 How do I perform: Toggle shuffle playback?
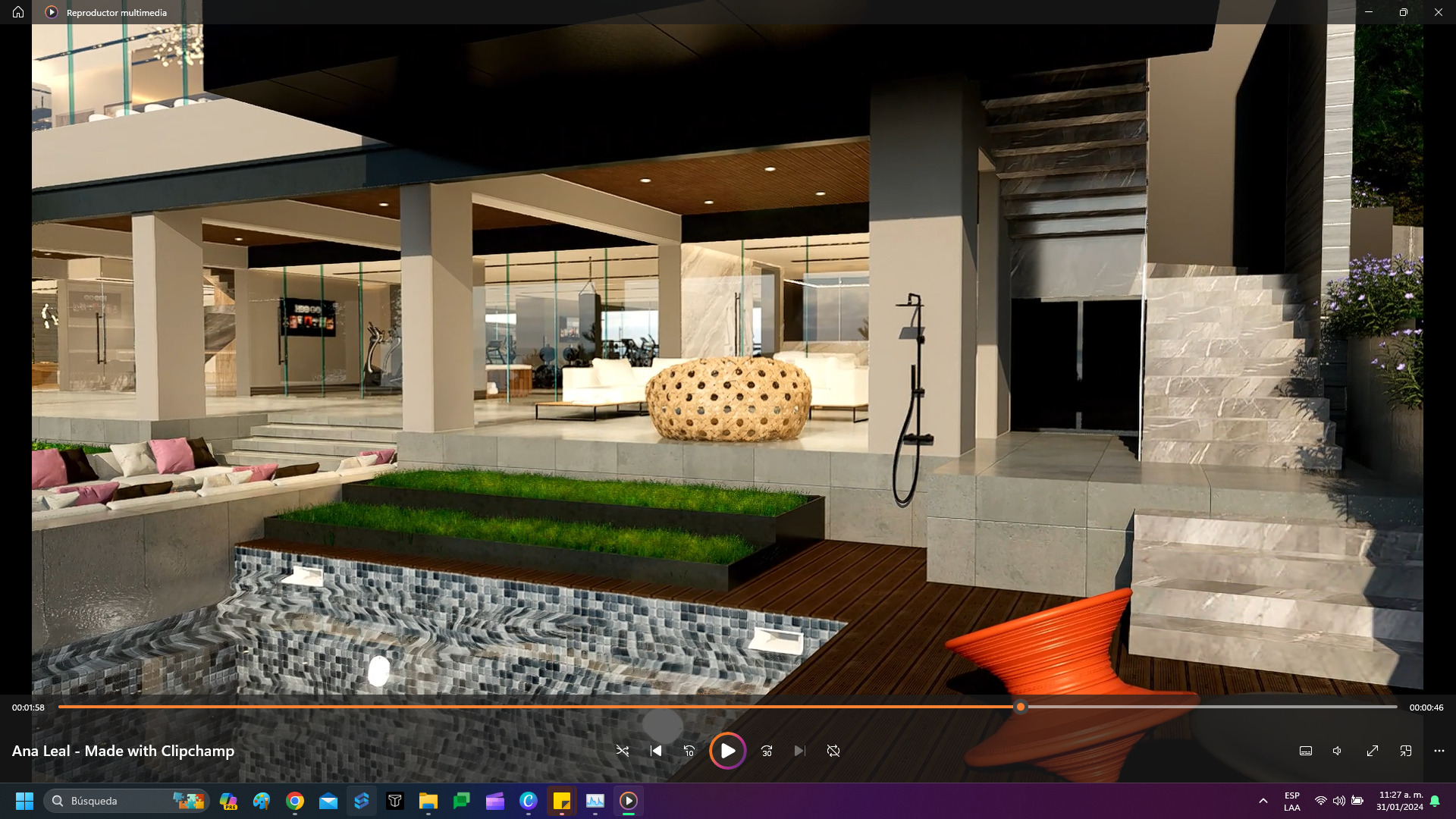tap(623, 751)
